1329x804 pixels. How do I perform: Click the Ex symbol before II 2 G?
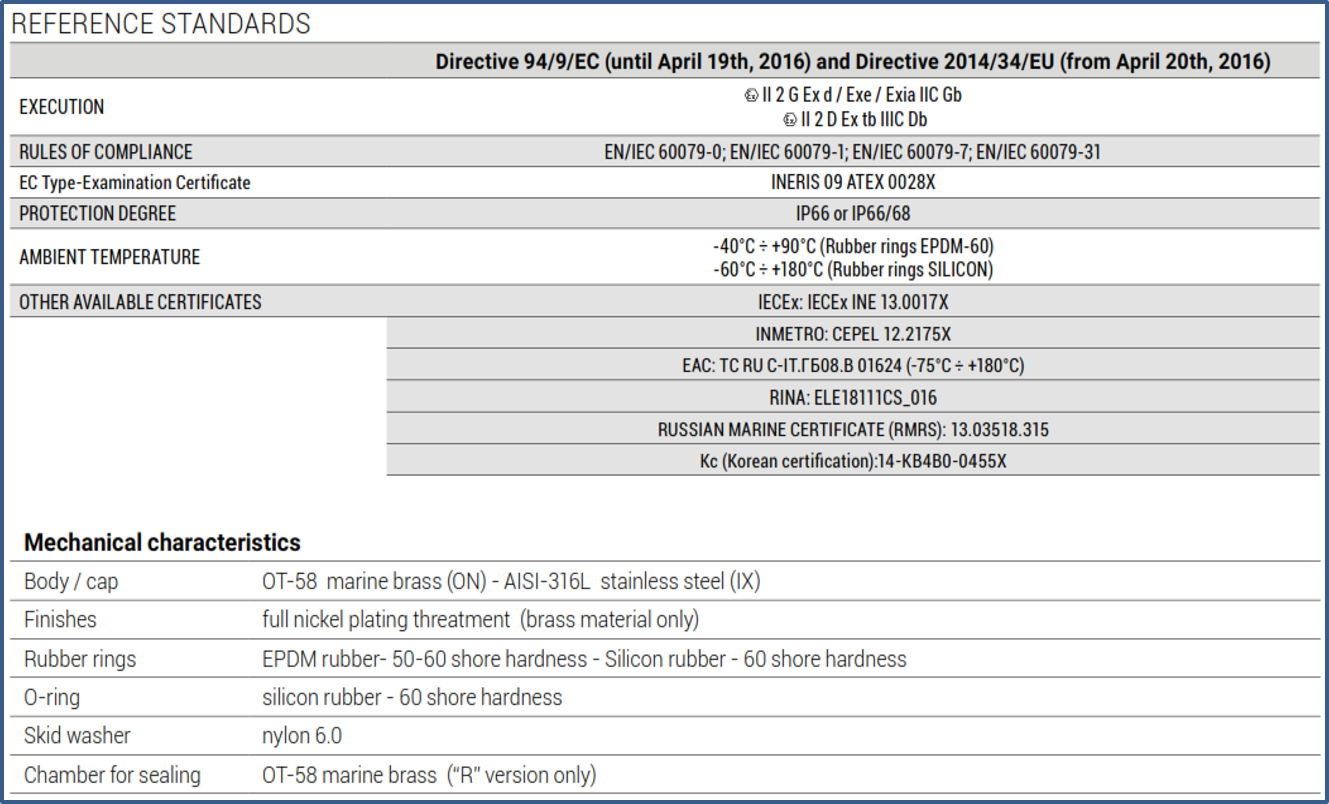click(x=750, y=96)
